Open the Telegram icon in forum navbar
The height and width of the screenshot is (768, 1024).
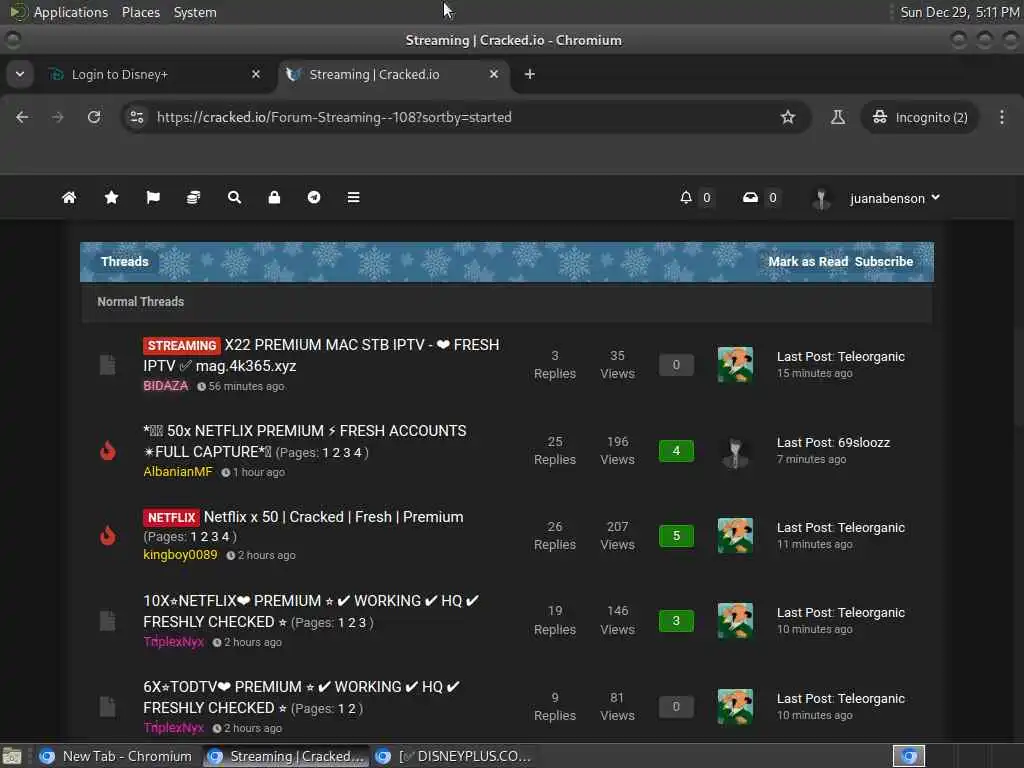pos(314,197)
